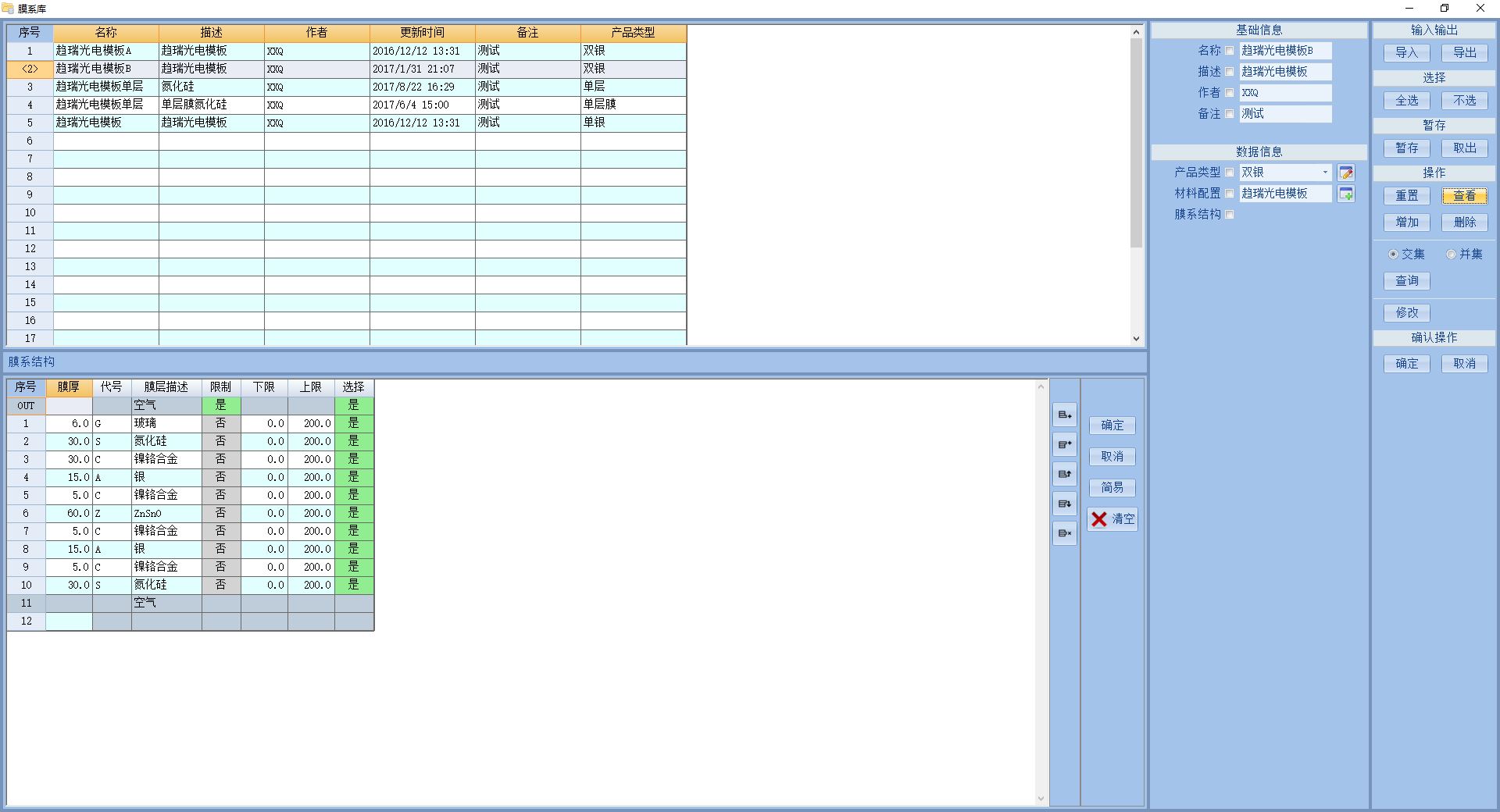
Task: Click the 重置 button
Action: 1407,196
